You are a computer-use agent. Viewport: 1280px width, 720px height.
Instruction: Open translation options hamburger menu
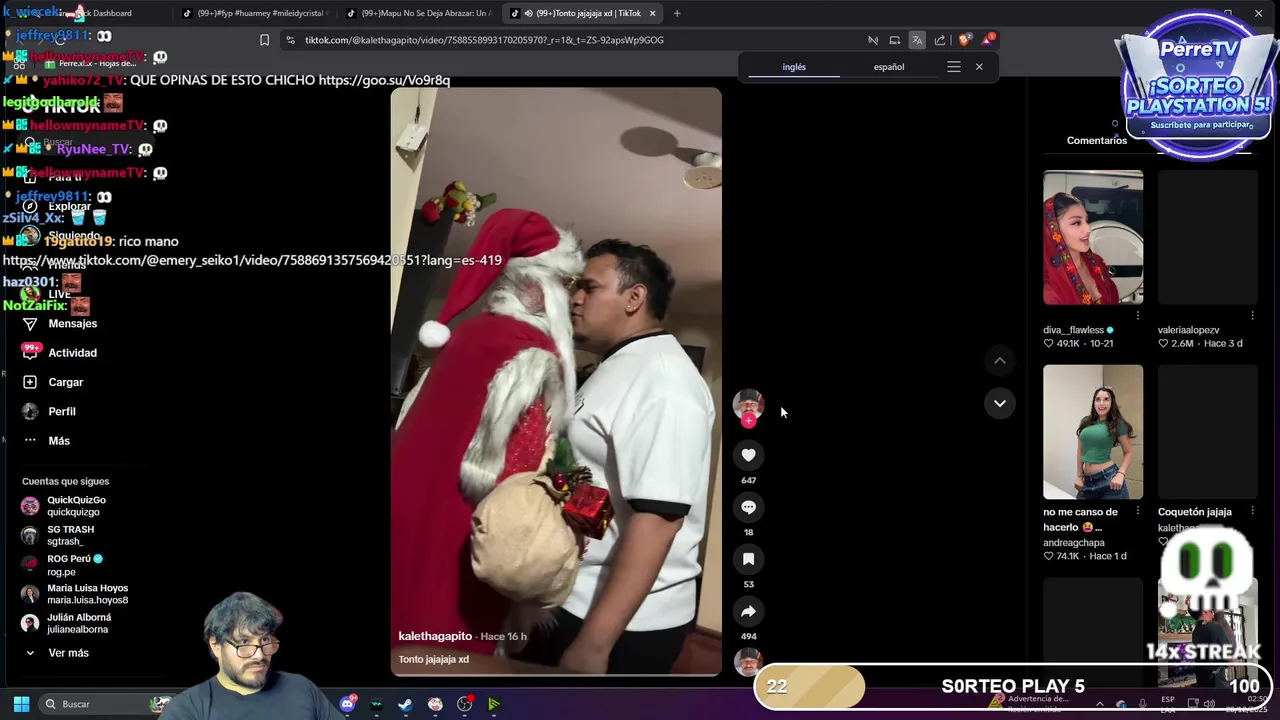tap(954, 67)
